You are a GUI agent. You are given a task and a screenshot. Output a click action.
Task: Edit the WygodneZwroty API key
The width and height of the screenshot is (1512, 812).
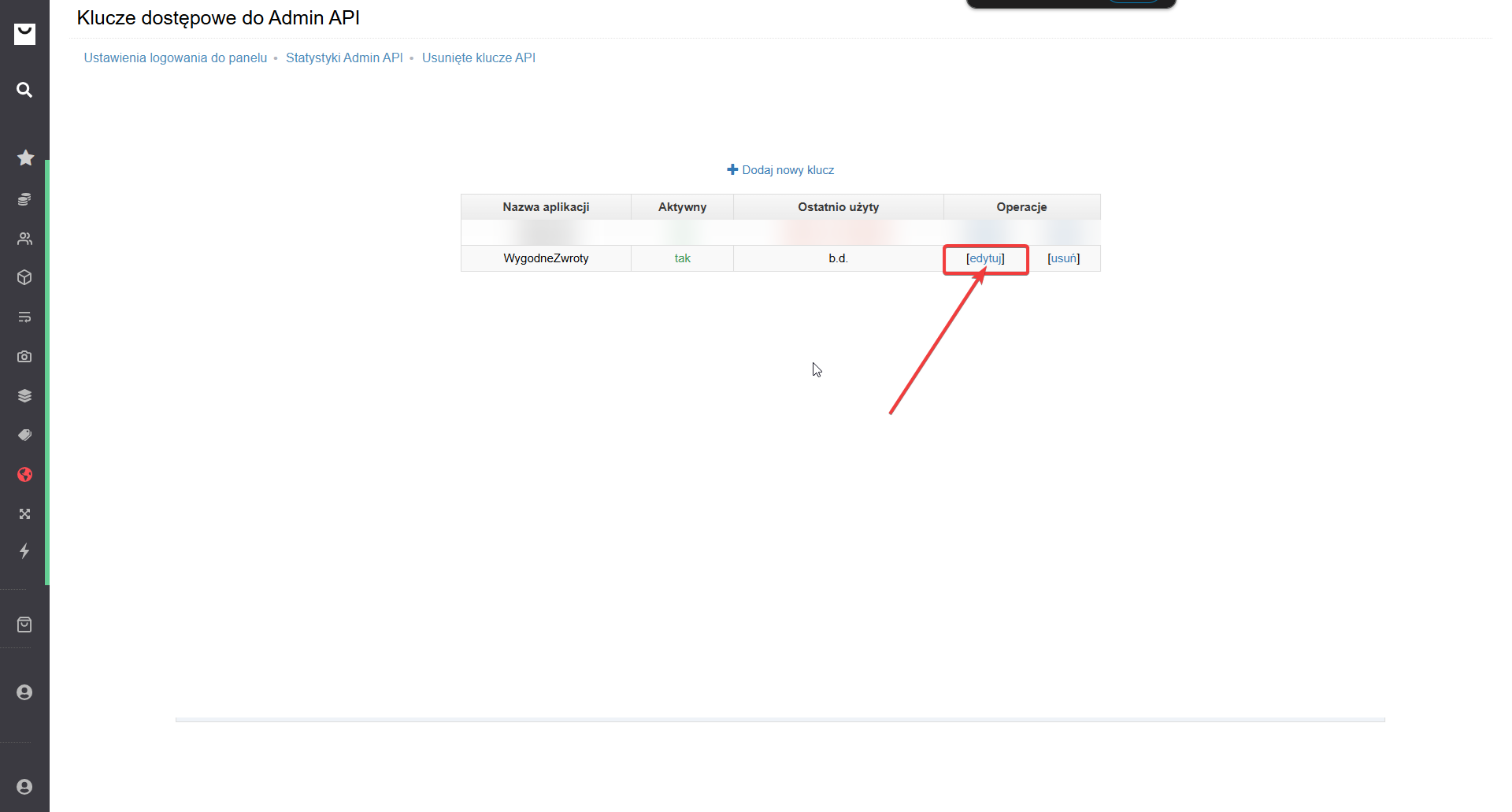pyautogui.click(x=985, y=258)
